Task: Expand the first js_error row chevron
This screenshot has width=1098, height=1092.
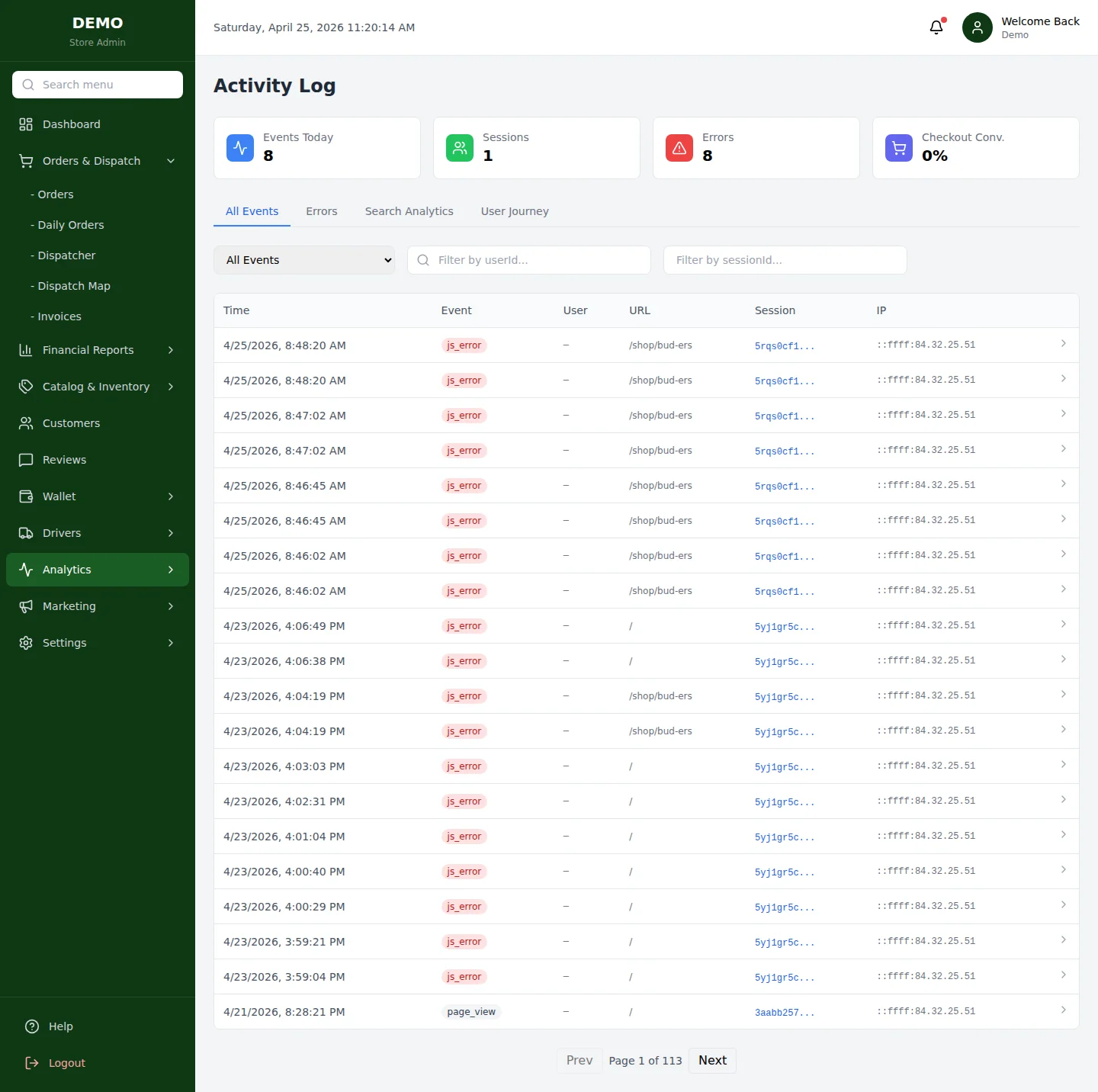Action: coord(1064,344)
